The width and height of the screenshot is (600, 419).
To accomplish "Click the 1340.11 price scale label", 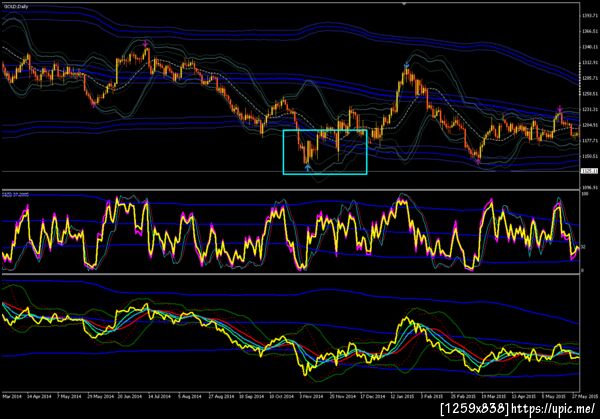I will tap(590, 47).
